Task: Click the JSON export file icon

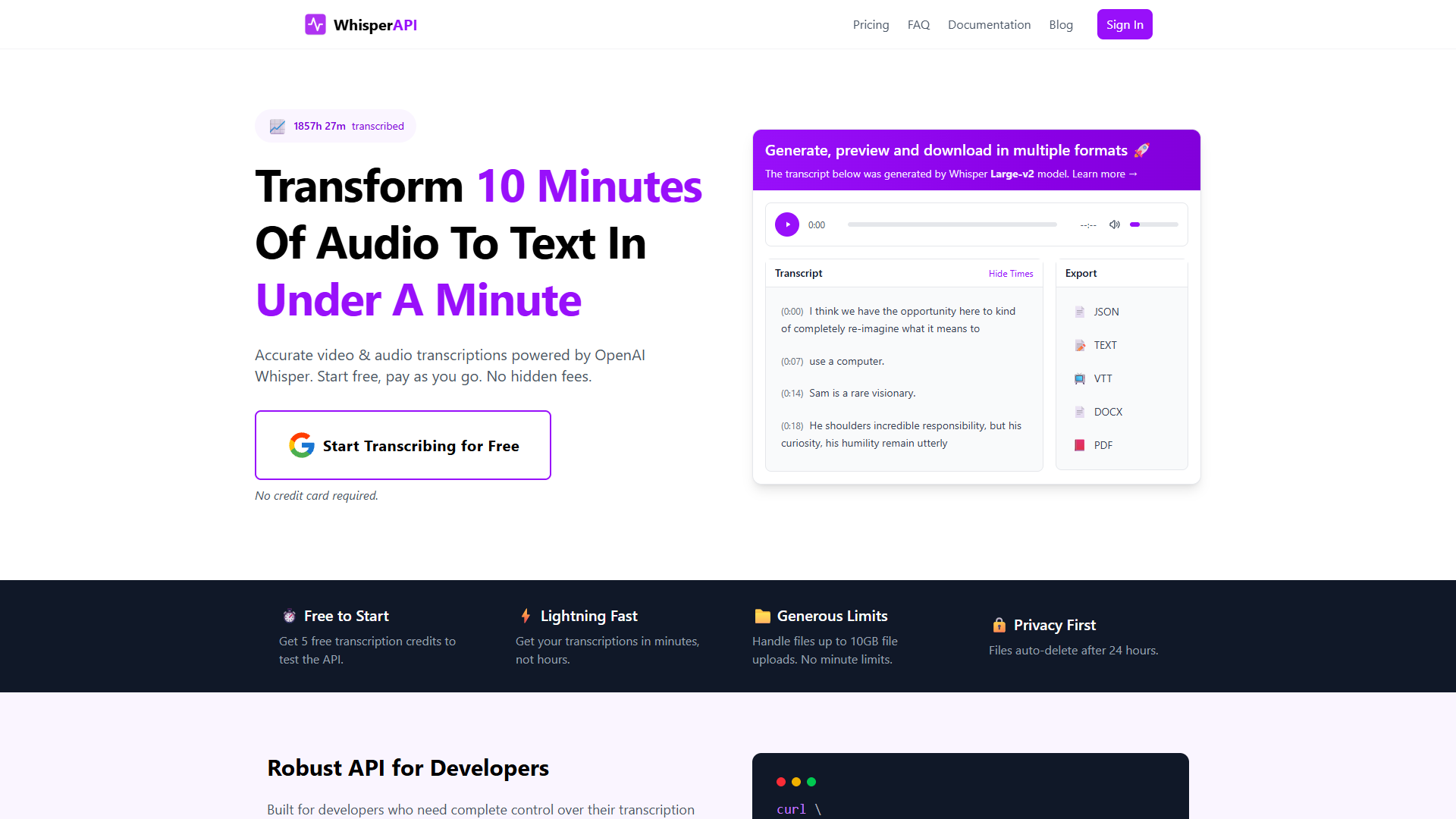Action: 1080,312
